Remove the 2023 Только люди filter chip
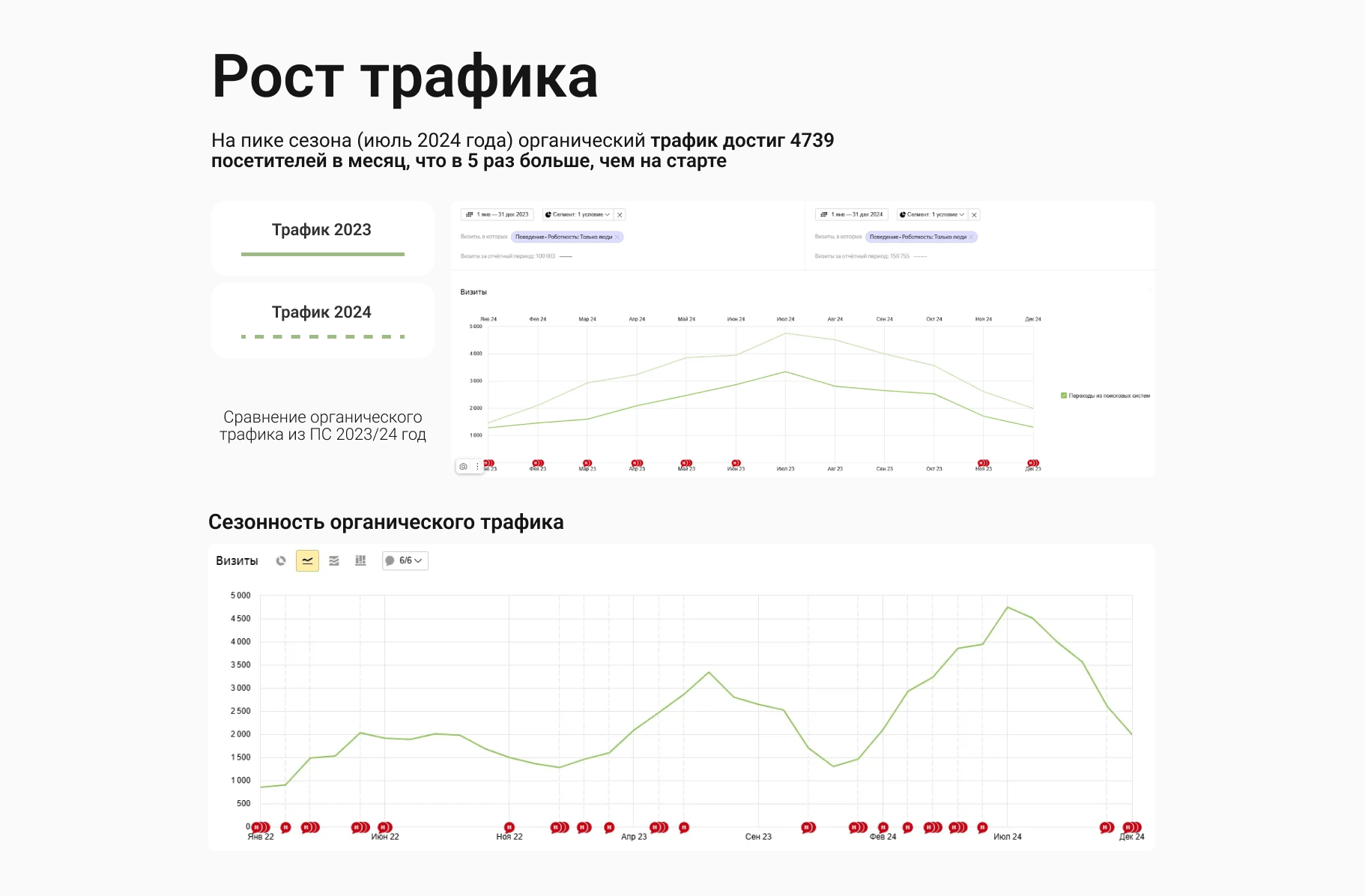This screenshot has width=1365, height=896. pos(617,237)
